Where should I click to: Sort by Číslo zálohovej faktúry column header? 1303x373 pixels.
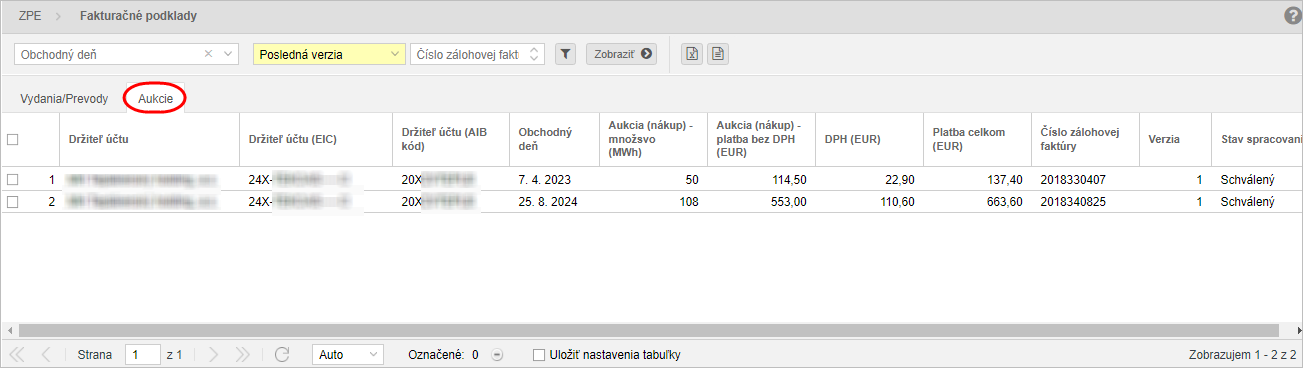[1085, 140]
